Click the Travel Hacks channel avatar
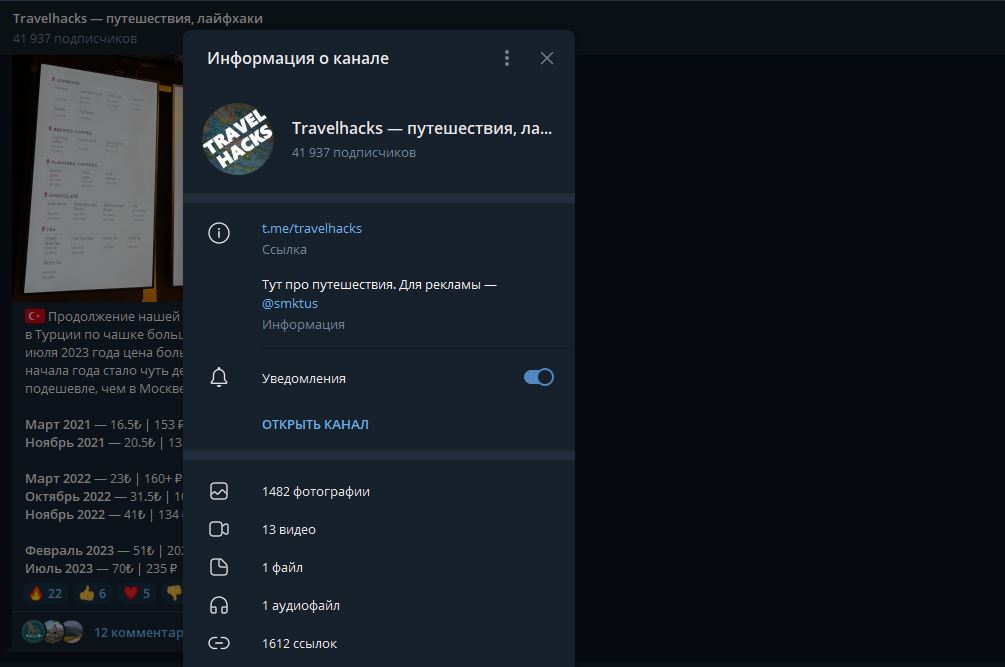This screenshot has width=1005, height=667. coord(238,139)
